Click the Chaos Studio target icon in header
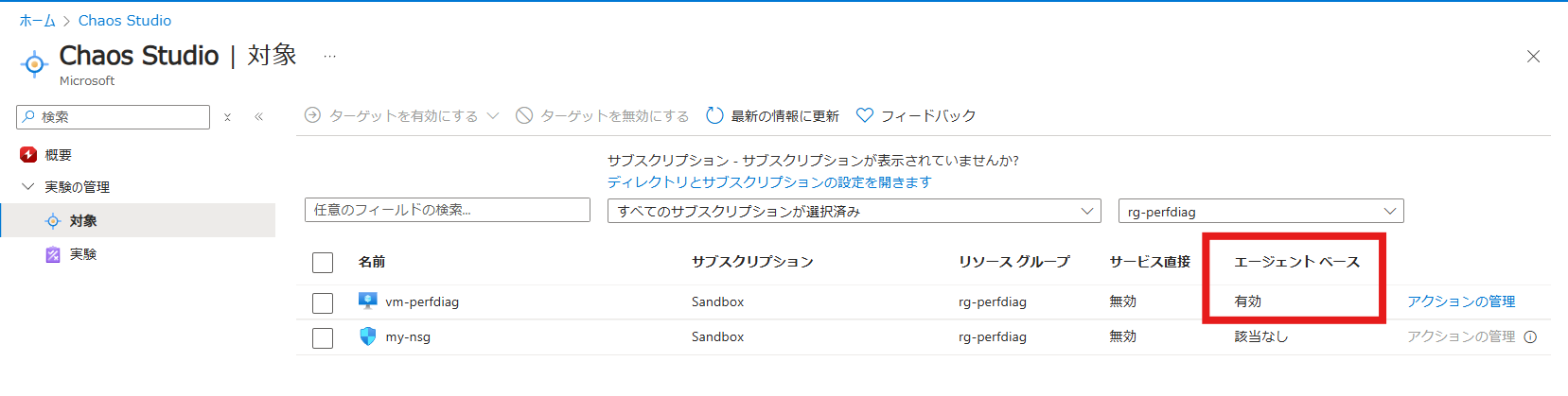 34,64
